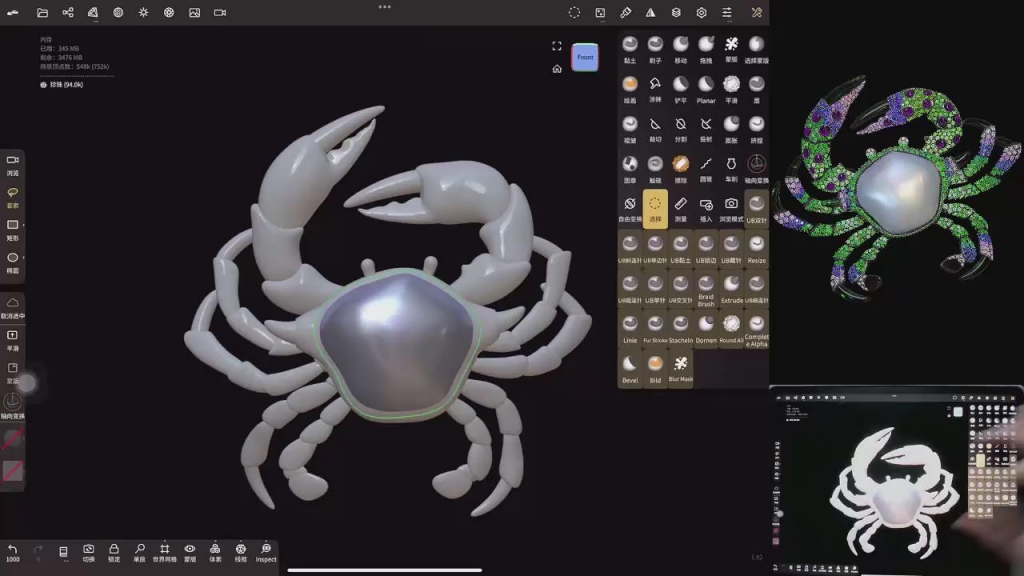Click 取消选中 deselect cloud button
The height and width of the screenshot is (576, 1024).
tap(12, 308)
